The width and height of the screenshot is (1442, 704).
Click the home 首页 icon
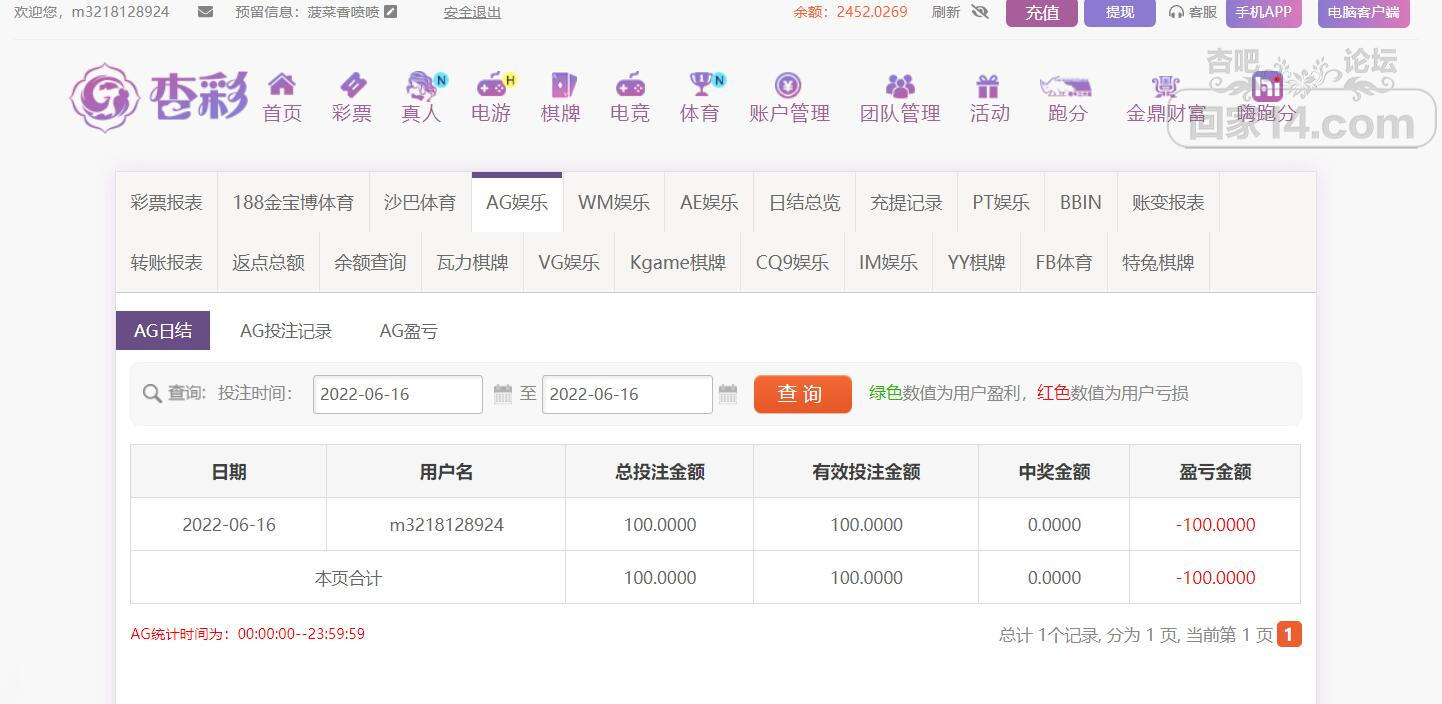(x=282, y=85)
